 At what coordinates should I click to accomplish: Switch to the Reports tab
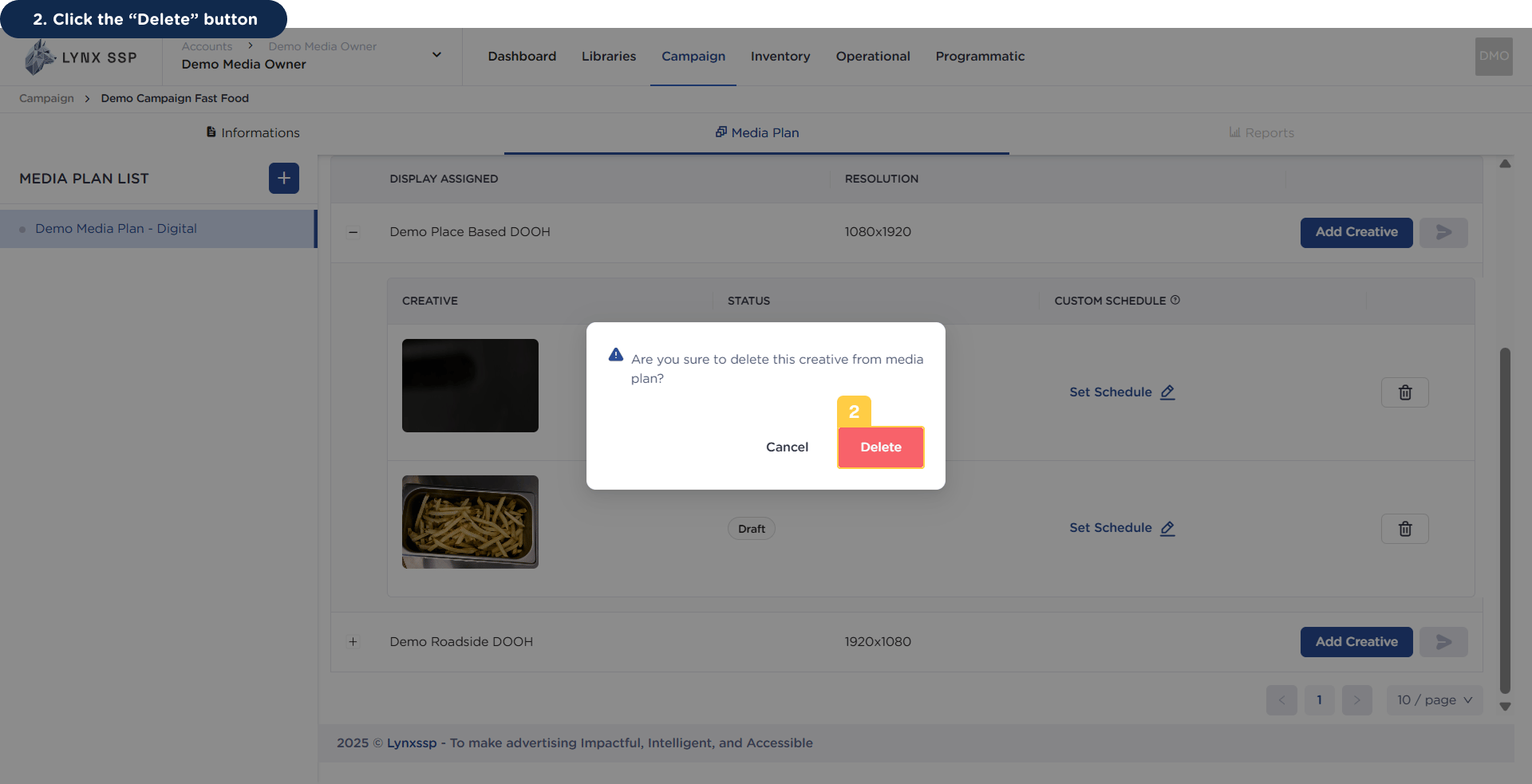pyautogui.click(x=1262, y=132)
